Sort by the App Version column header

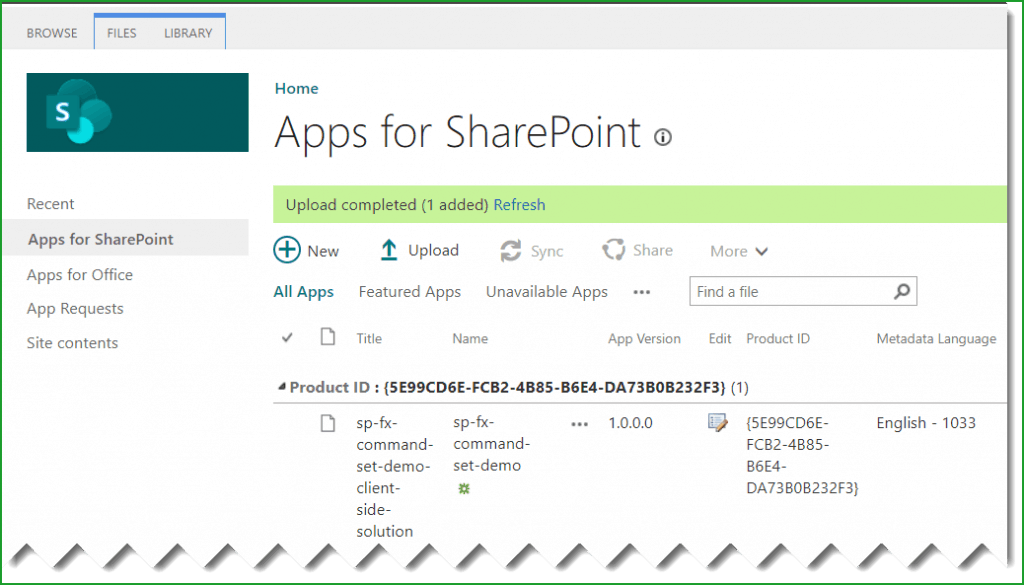coord(645,339)
